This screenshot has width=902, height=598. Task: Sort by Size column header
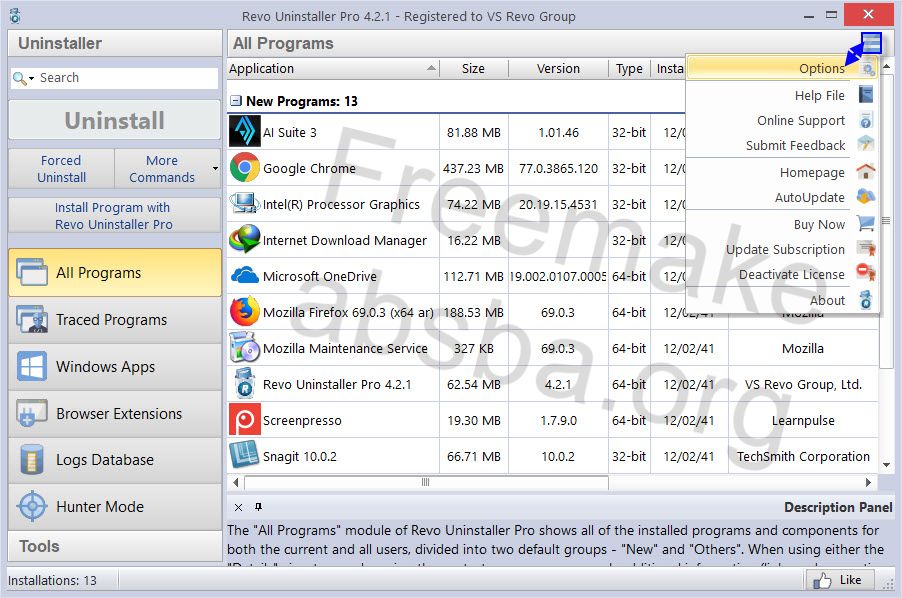tap(473, 68)
